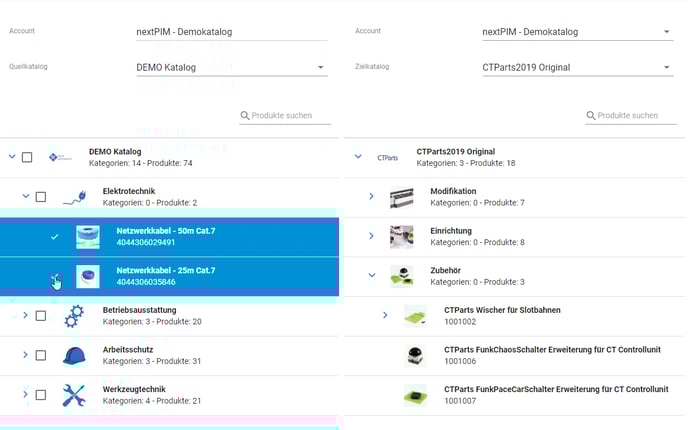Screen dimensions: 688x430
Task: Click the Zubehör category thumbnail
Action: tap(401, 276)
